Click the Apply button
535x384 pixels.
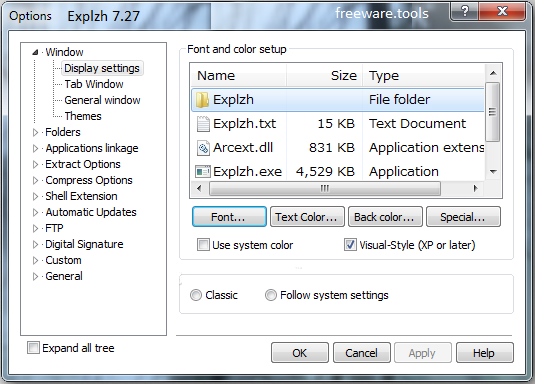pyautogui.click(x=423, y=353)
